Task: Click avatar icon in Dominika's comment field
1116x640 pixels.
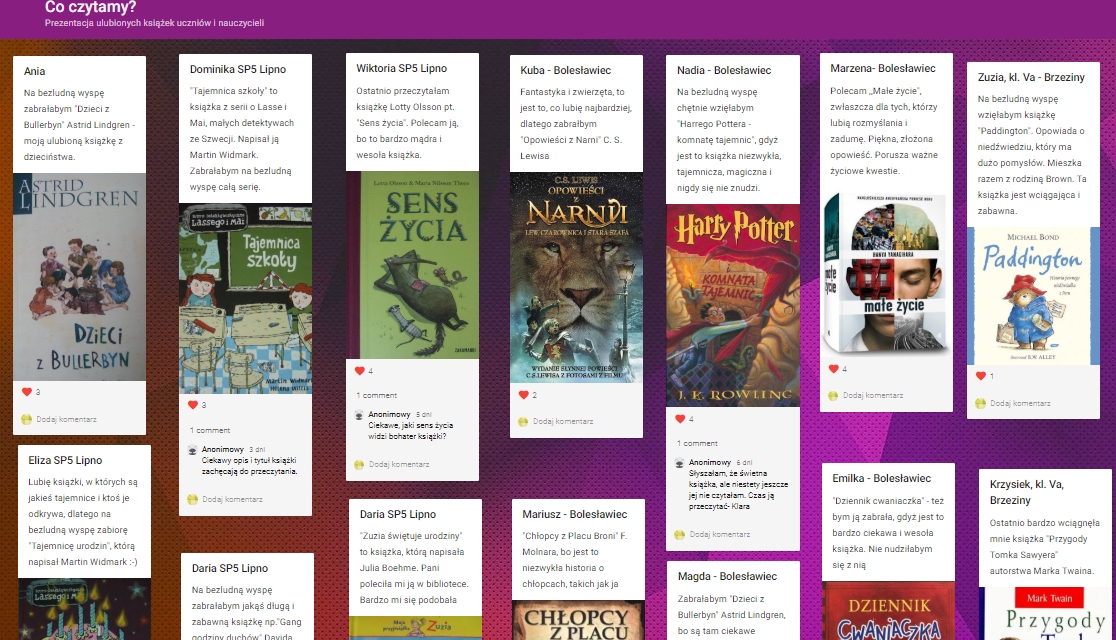Action: (x=192, y=499)
